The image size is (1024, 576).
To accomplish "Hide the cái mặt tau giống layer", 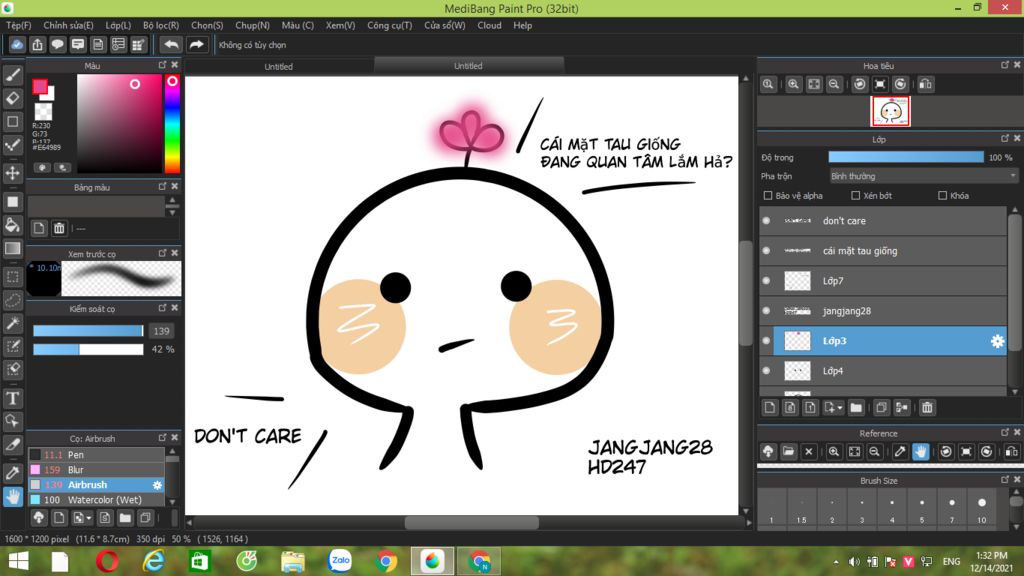I will click(x=766, y=251).
